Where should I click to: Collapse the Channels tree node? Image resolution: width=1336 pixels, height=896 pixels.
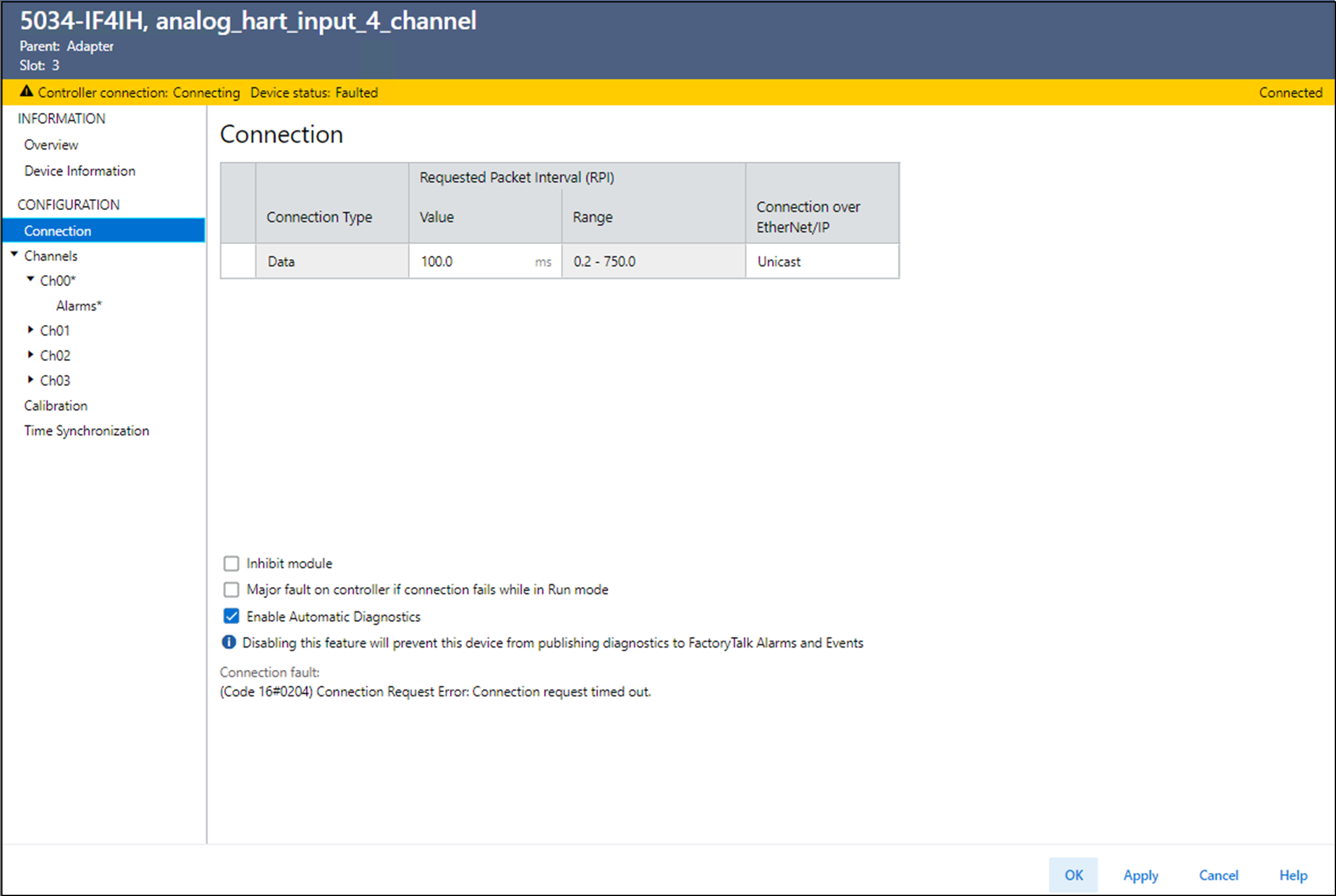[x=14, y=255]
